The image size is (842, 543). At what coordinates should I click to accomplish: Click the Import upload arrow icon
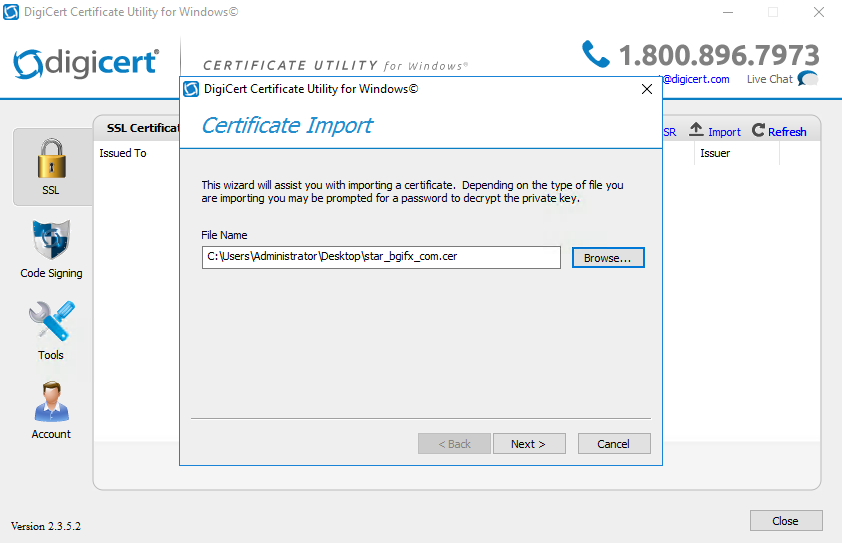coord(696,129)
